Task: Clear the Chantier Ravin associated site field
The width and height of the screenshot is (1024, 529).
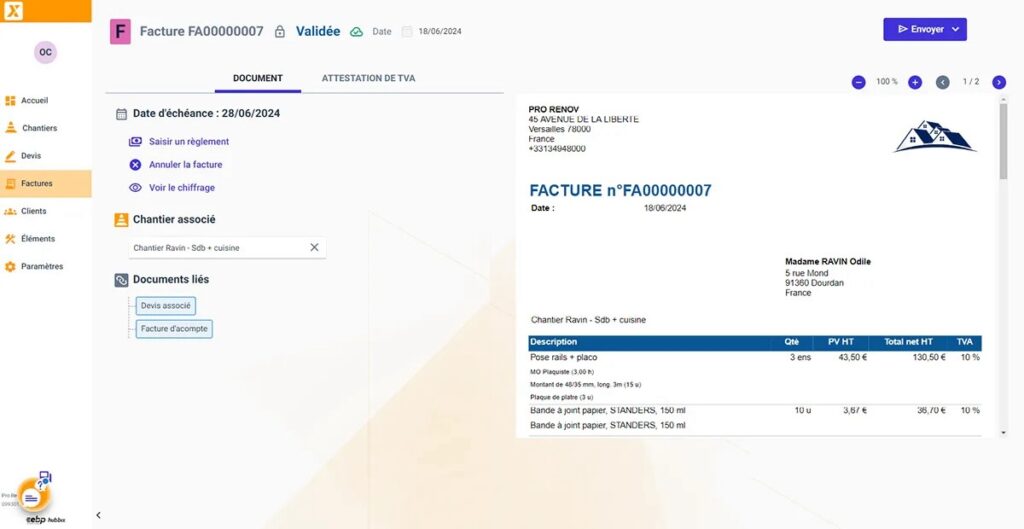Action: tap(314, 247)
